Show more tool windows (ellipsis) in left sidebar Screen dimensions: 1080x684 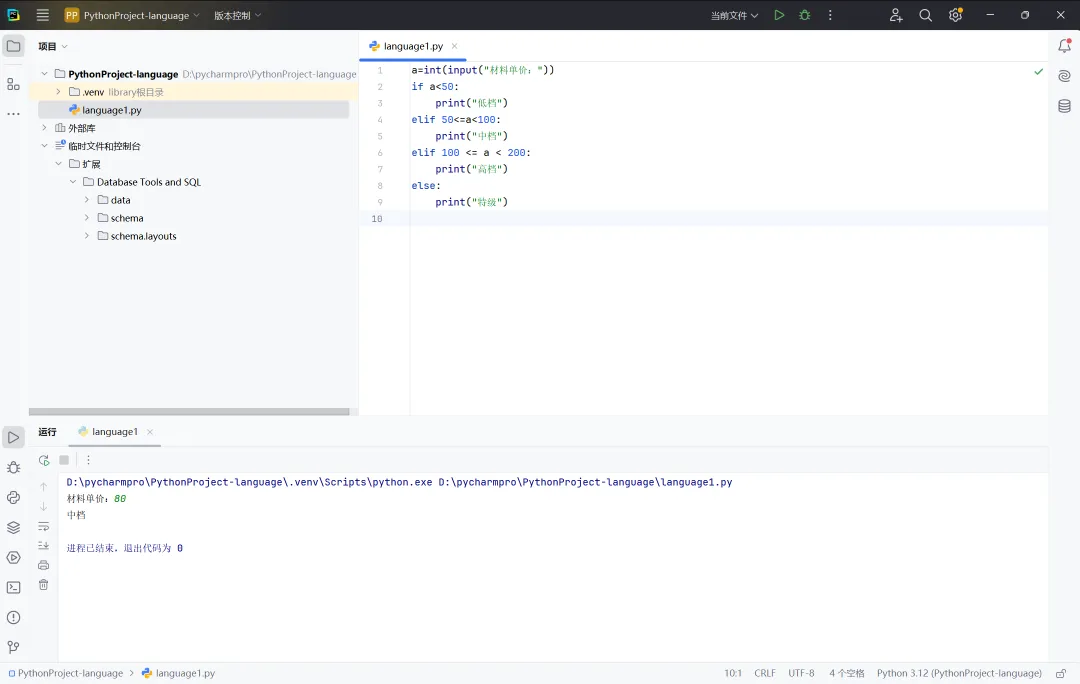(13, 114)
